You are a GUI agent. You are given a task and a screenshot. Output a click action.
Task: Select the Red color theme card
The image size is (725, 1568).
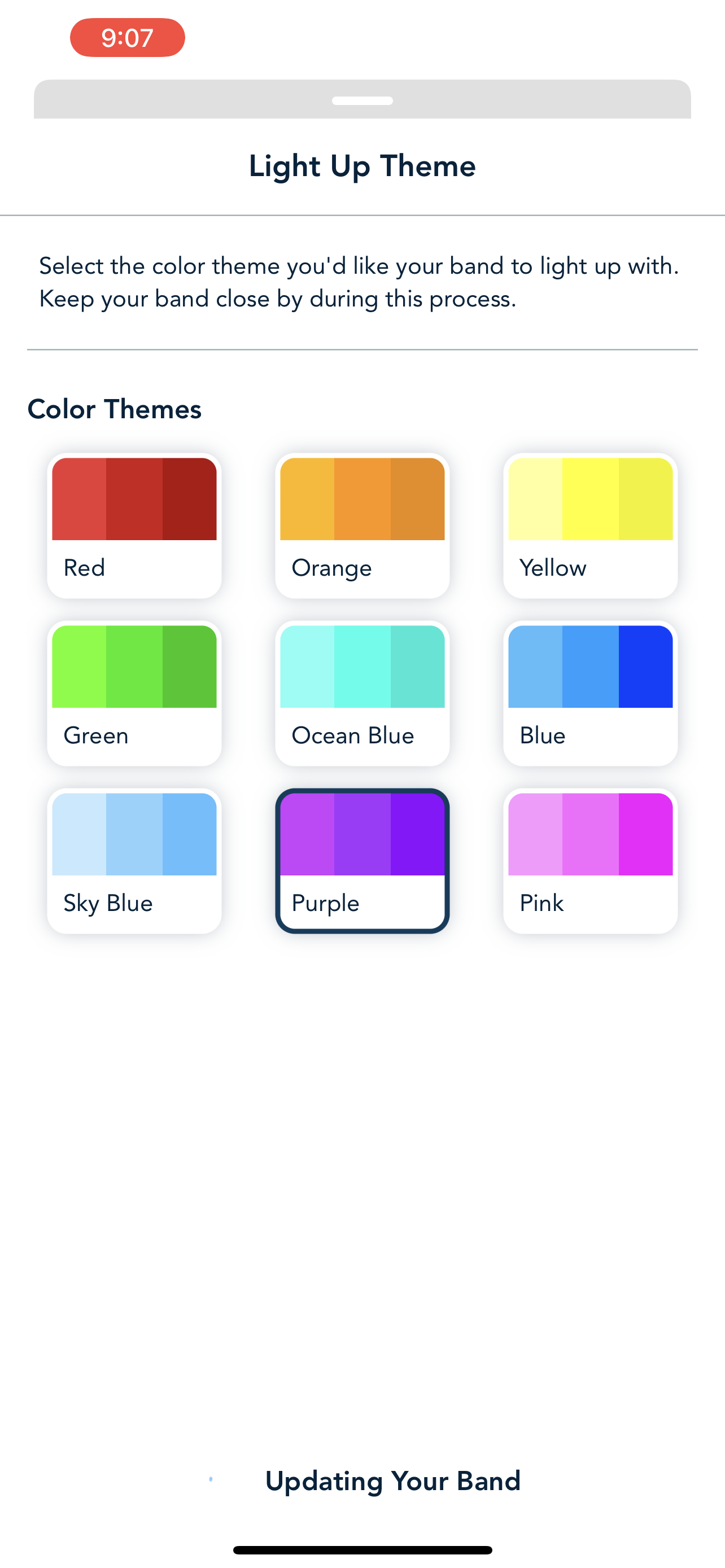[134, 525]
